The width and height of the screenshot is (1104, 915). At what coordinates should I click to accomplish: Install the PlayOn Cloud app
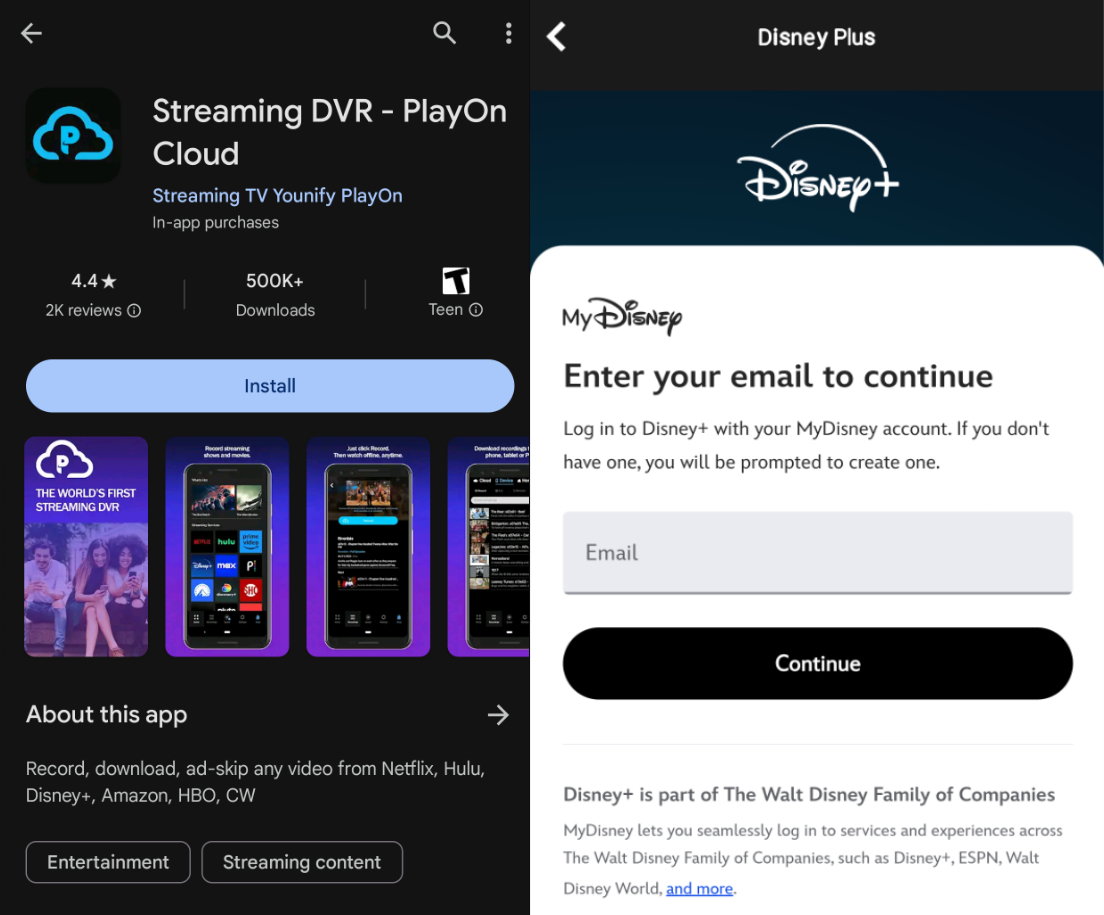point(270,386)
